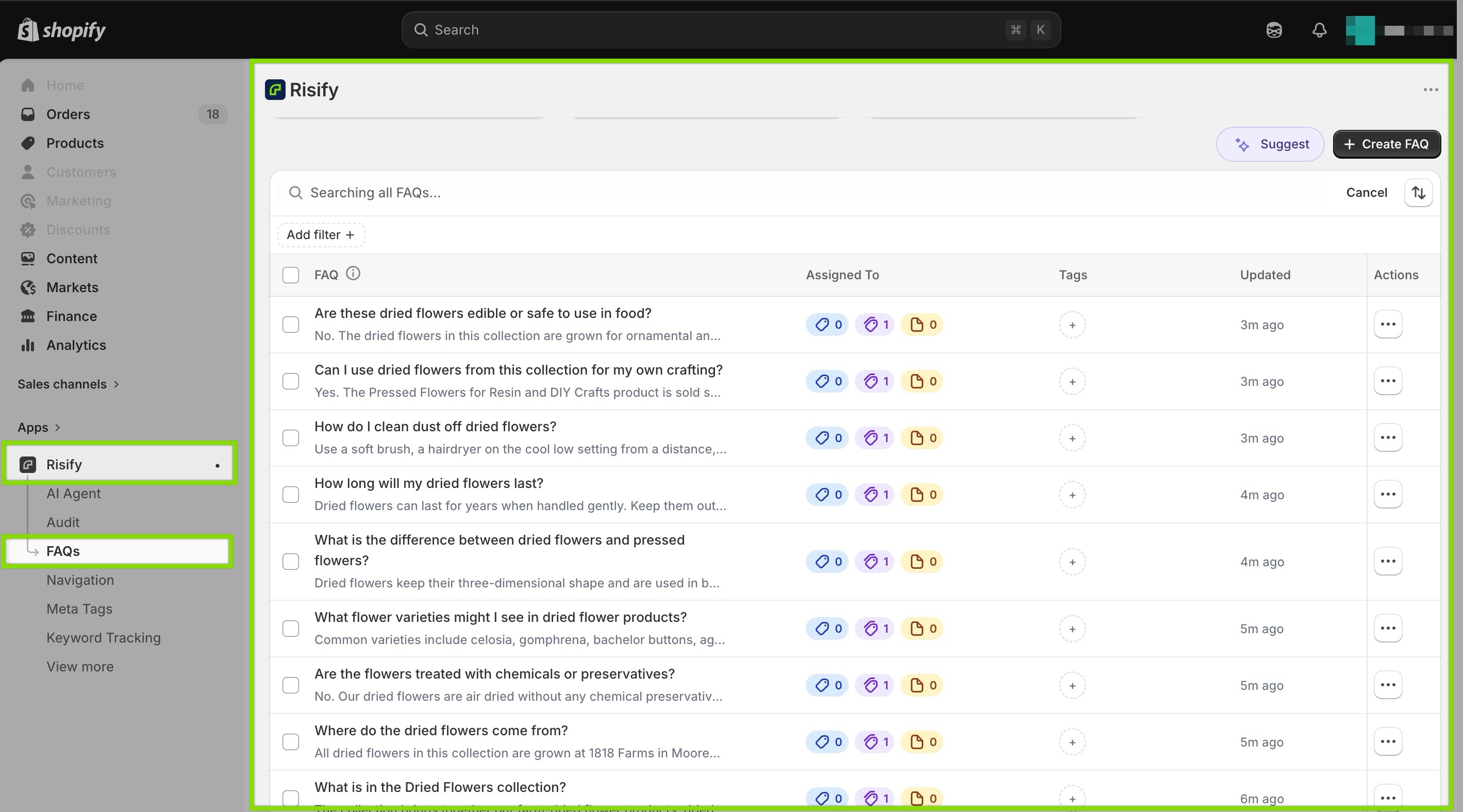Expand the Apps section
Screen dimensions: 1463x812
pos(39,427)
